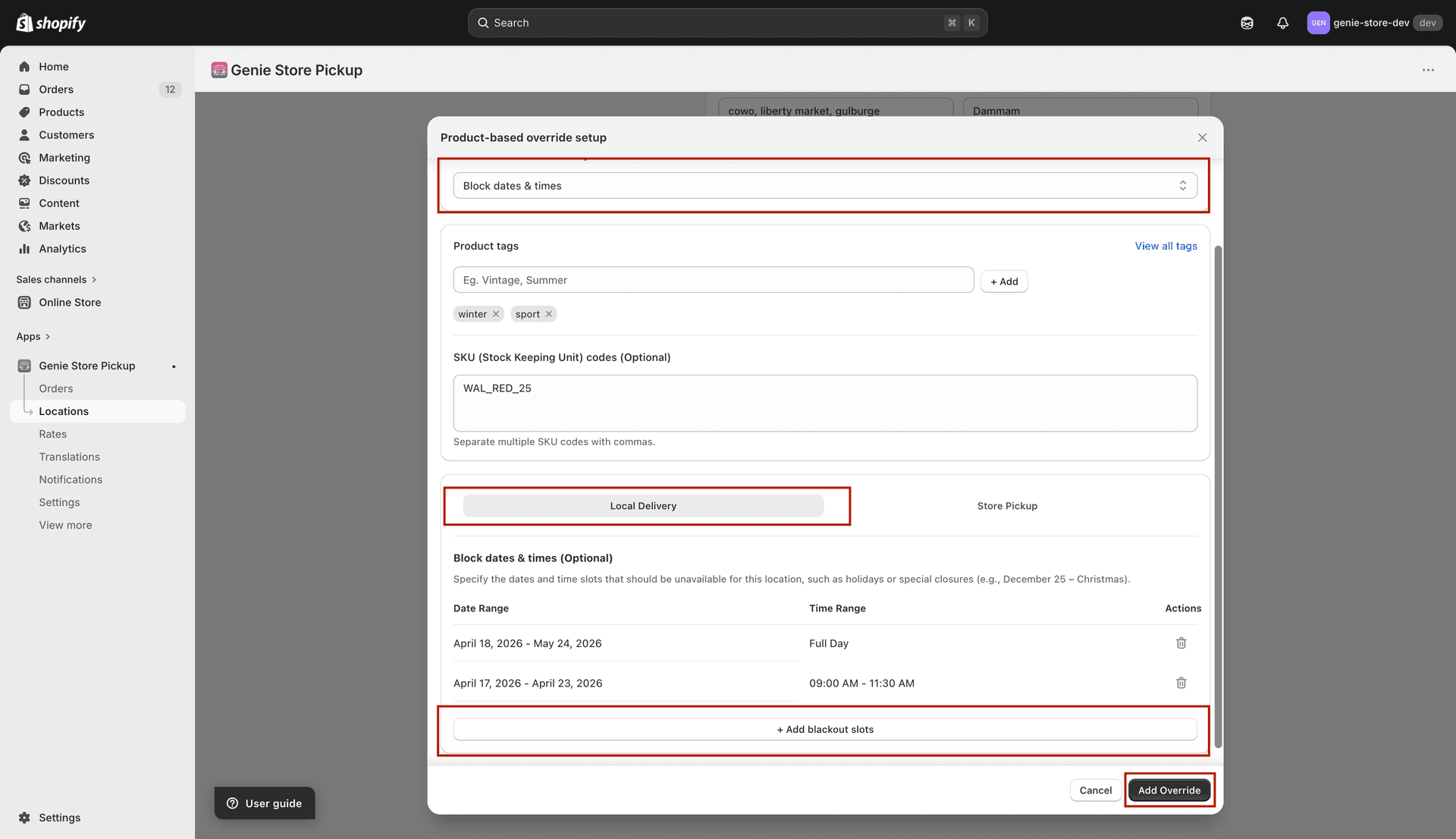The height and width of the screenshot is (839, 1456).
Task: Click the background cowo, liberty market field
Action: click(x=836, y=108)
